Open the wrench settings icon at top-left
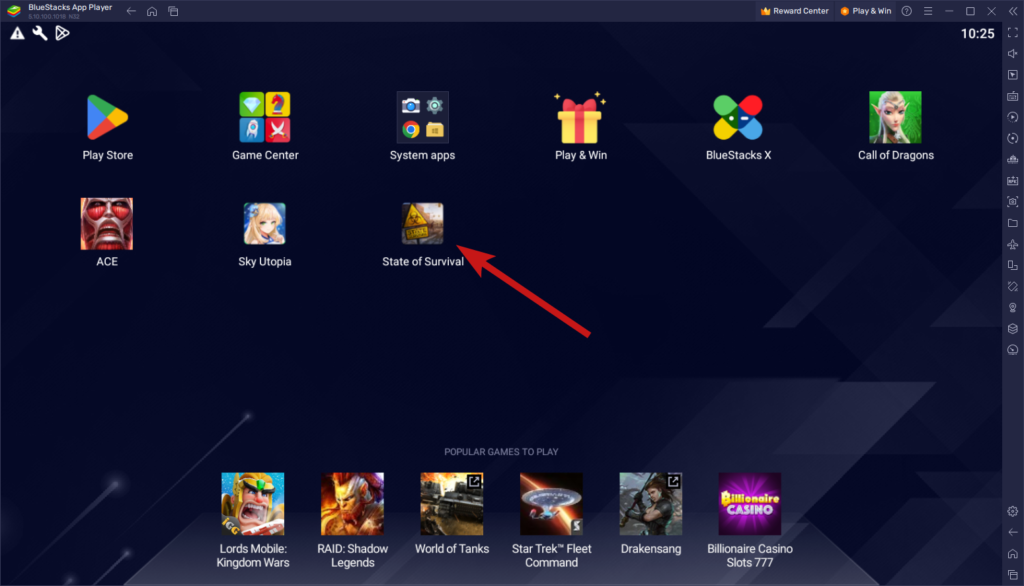The image size is (1024, 586). click(x=40, y=32)
